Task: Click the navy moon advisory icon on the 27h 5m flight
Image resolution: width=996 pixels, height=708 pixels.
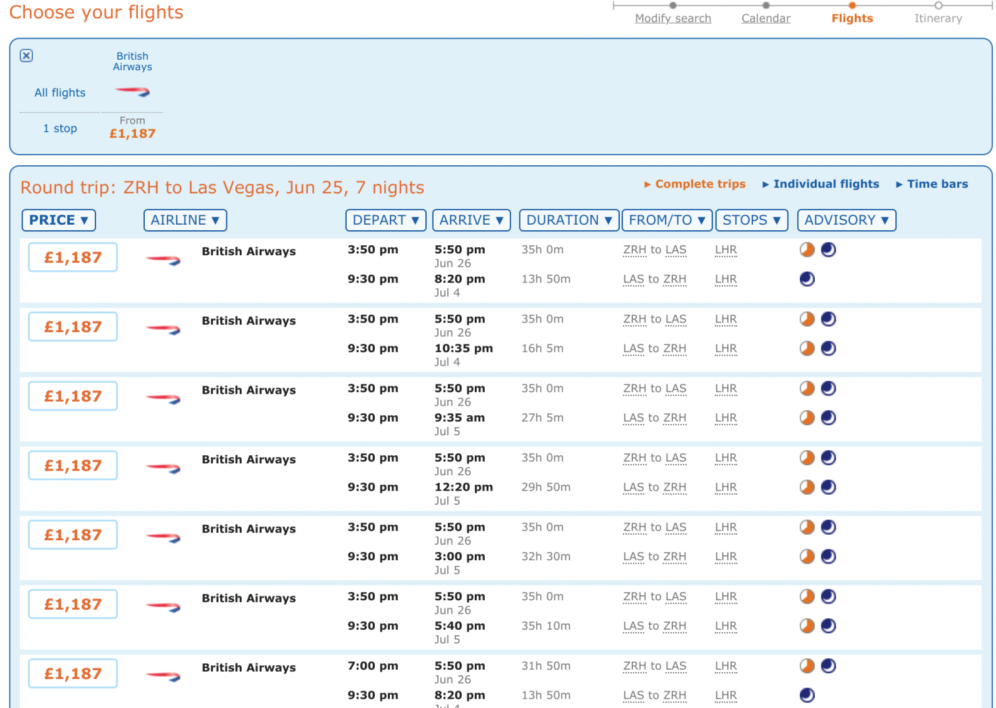Action: [828, 417]
